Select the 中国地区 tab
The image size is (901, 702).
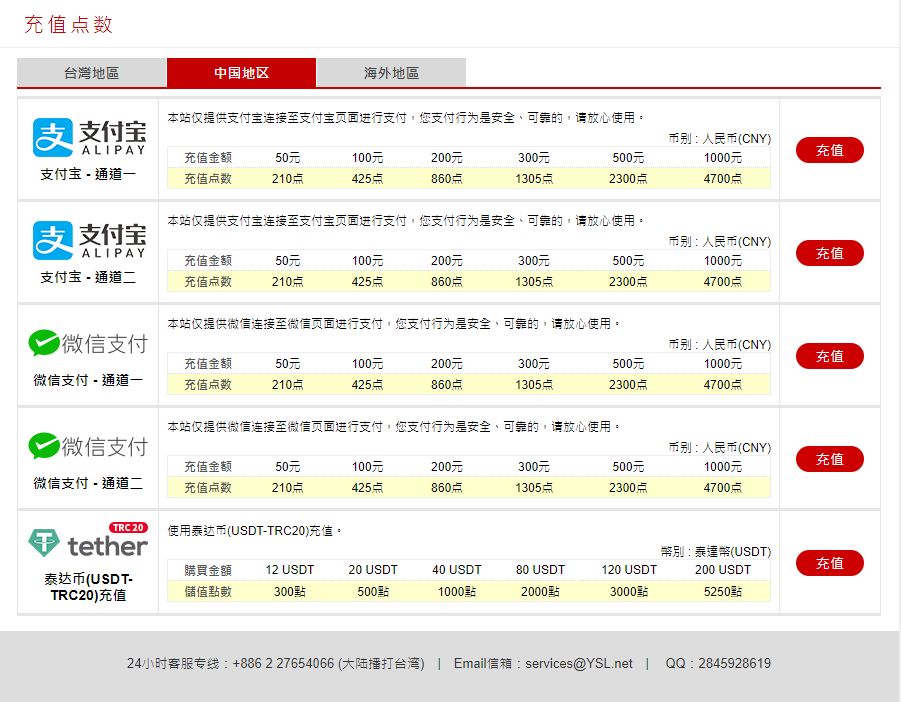[240, 72]
